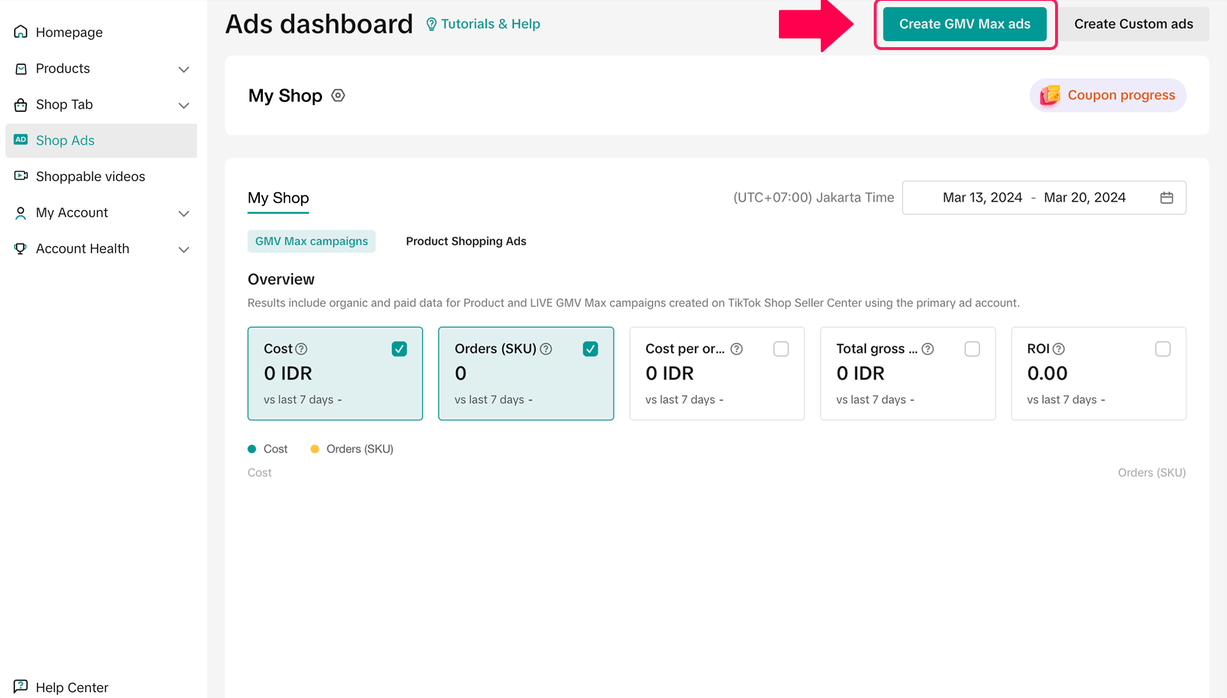Click the Create GMV Max ads button

[x=964, y=24]
